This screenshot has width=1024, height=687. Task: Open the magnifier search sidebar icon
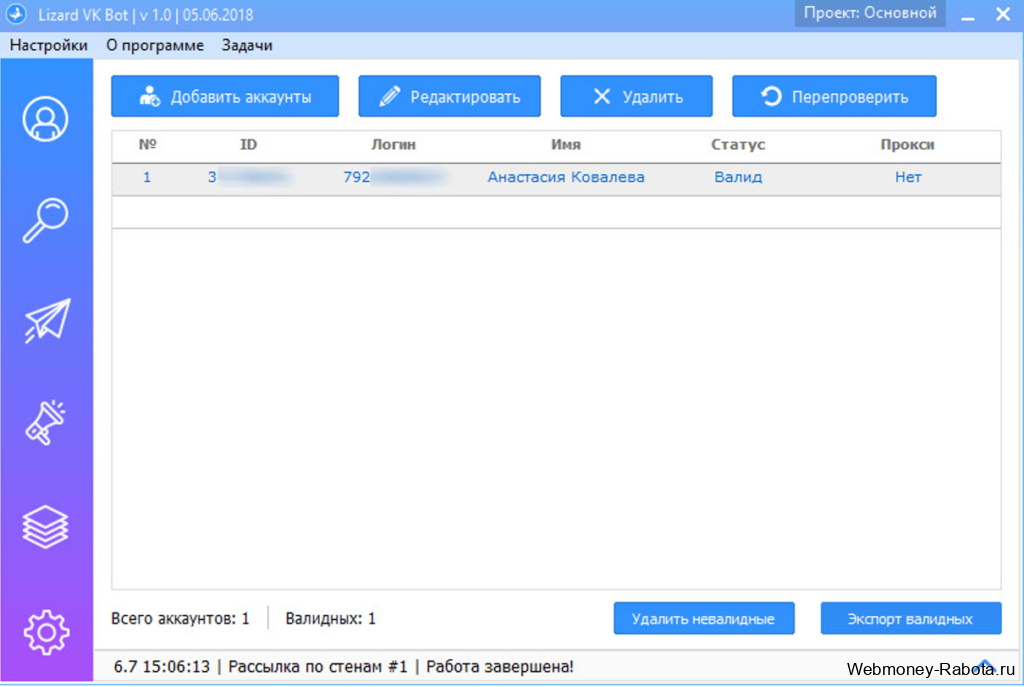pyautogui.click(x=45, y=221)
